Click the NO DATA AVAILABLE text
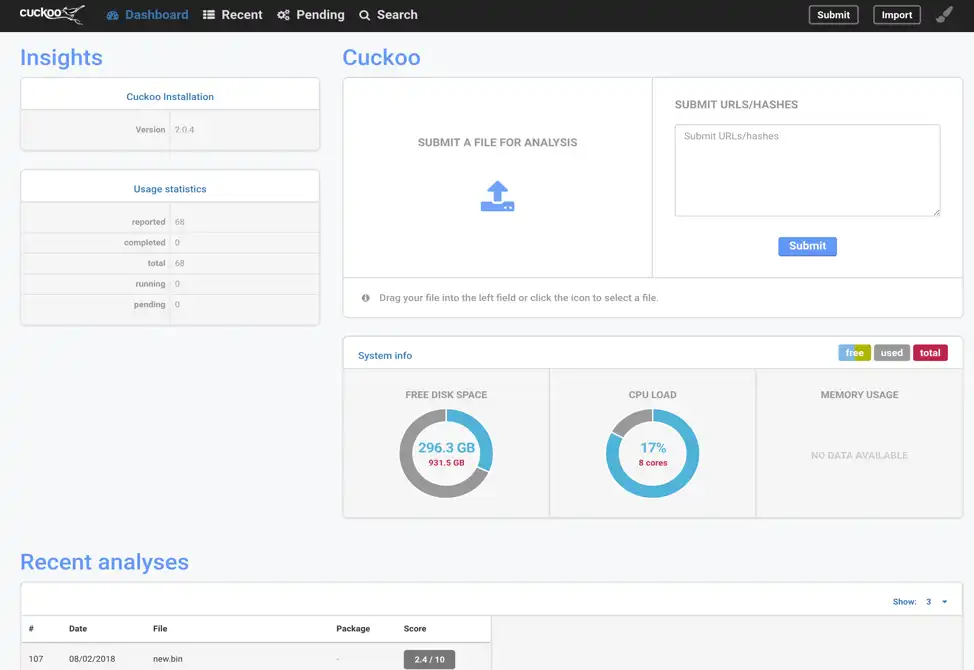The height and width of the screenshot is (670, 974). coord(859,456)
